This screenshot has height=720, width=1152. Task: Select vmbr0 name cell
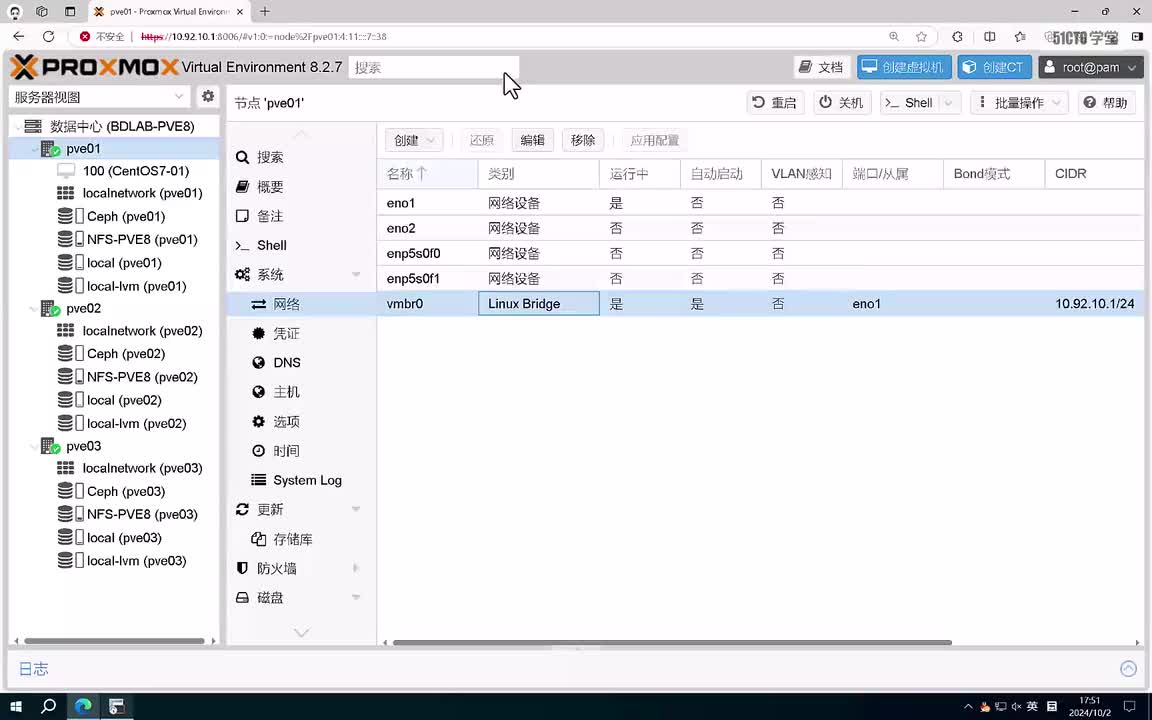pyautogui.click(x=428, y=303)
